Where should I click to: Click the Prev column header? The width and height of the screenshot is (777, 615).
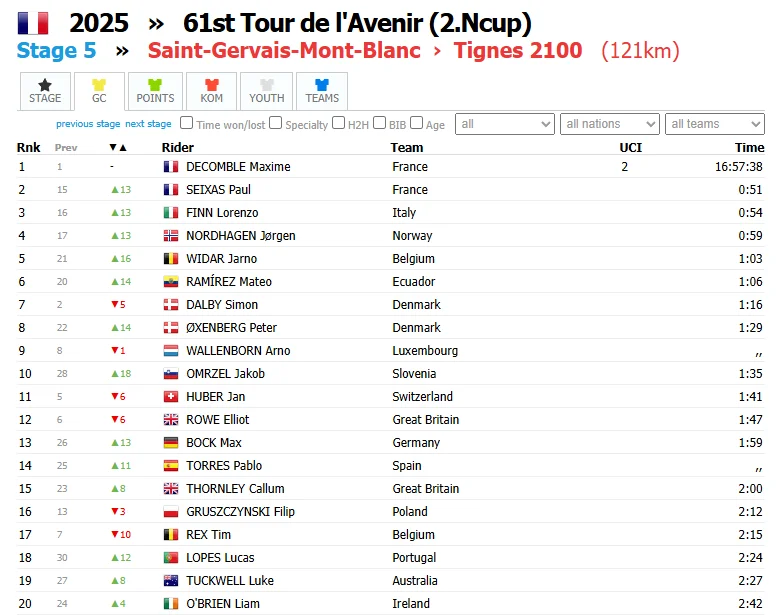tap(66, 148)
